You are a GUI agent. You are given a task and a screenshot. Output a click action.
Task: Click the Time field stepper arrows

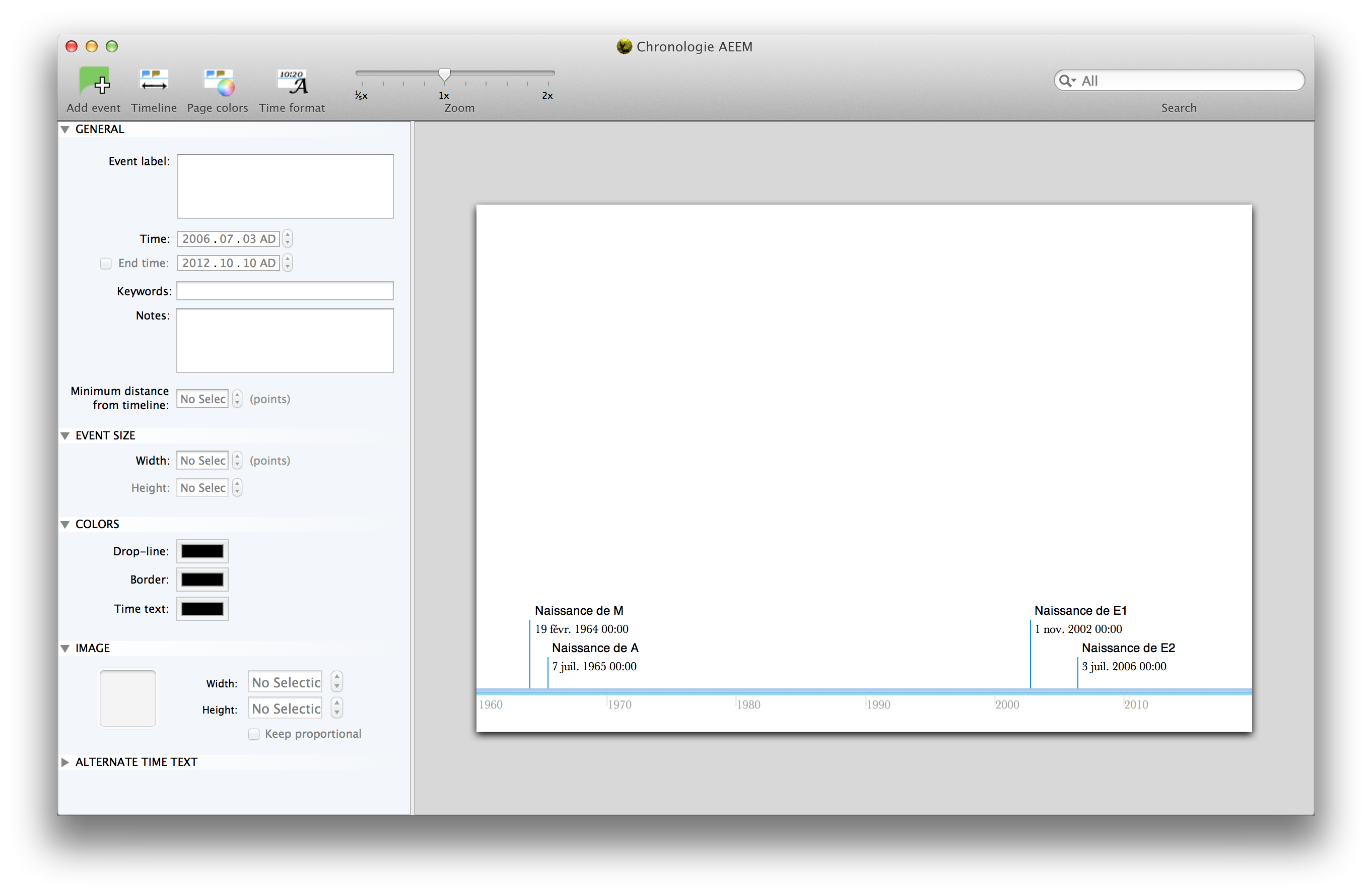[288, 239]
